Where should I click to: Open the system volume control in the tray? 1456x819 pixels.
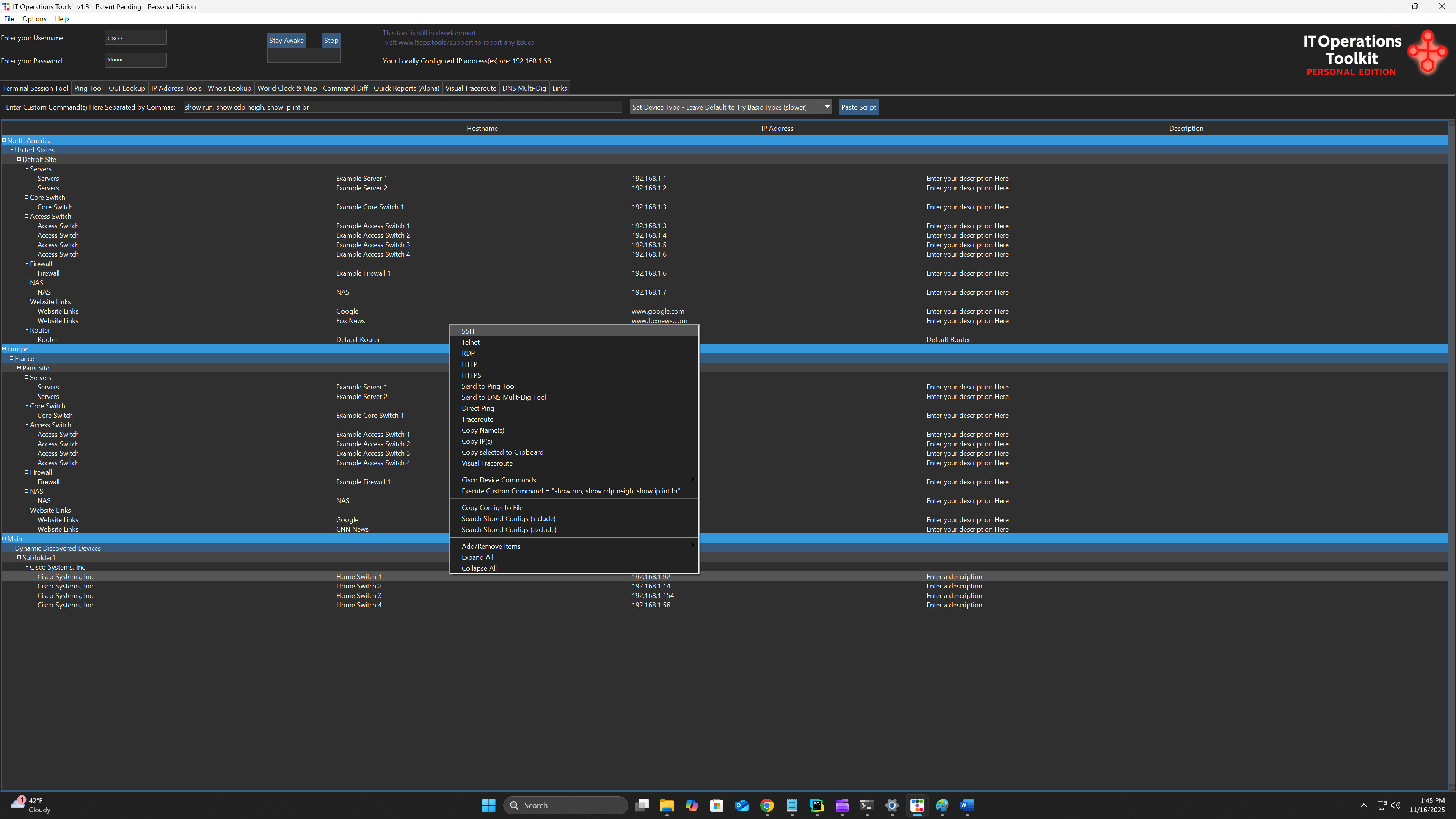click(1395, 805)
